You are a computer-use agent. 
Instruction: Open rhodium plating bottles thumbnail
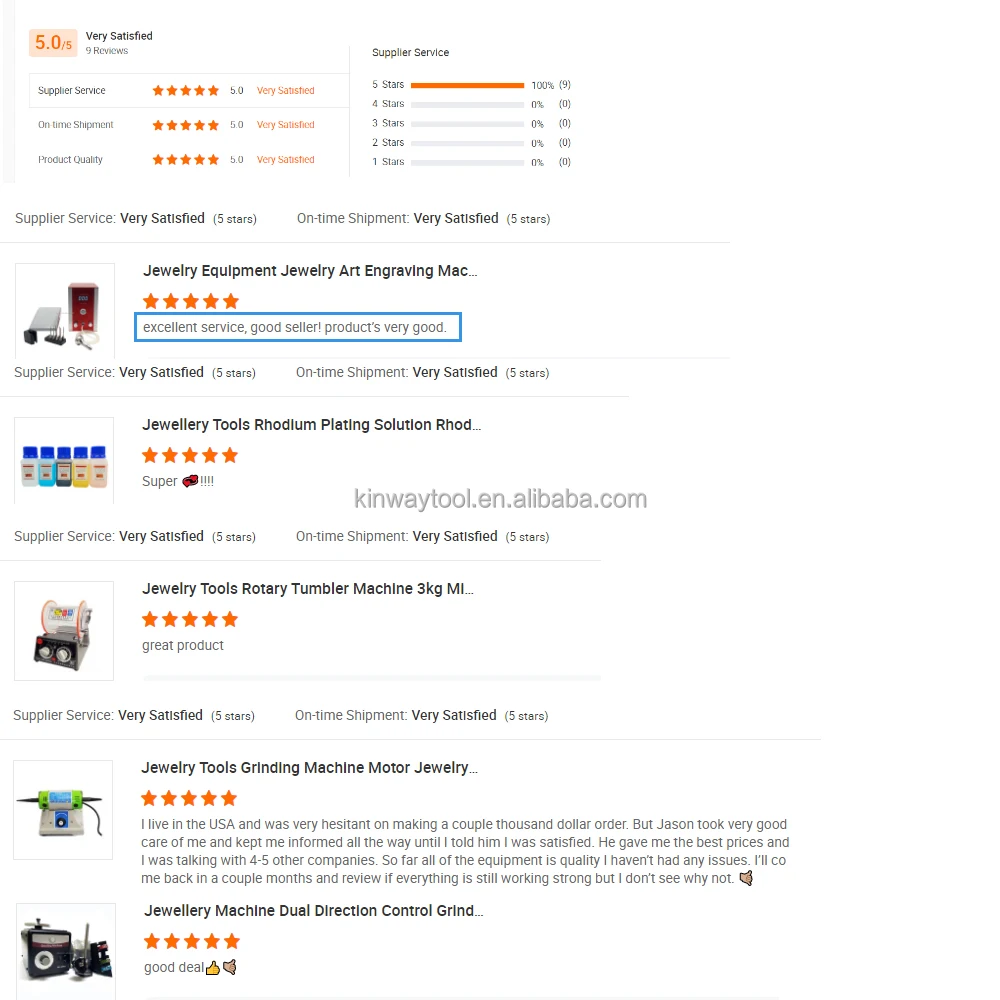[x=64, y=461]
